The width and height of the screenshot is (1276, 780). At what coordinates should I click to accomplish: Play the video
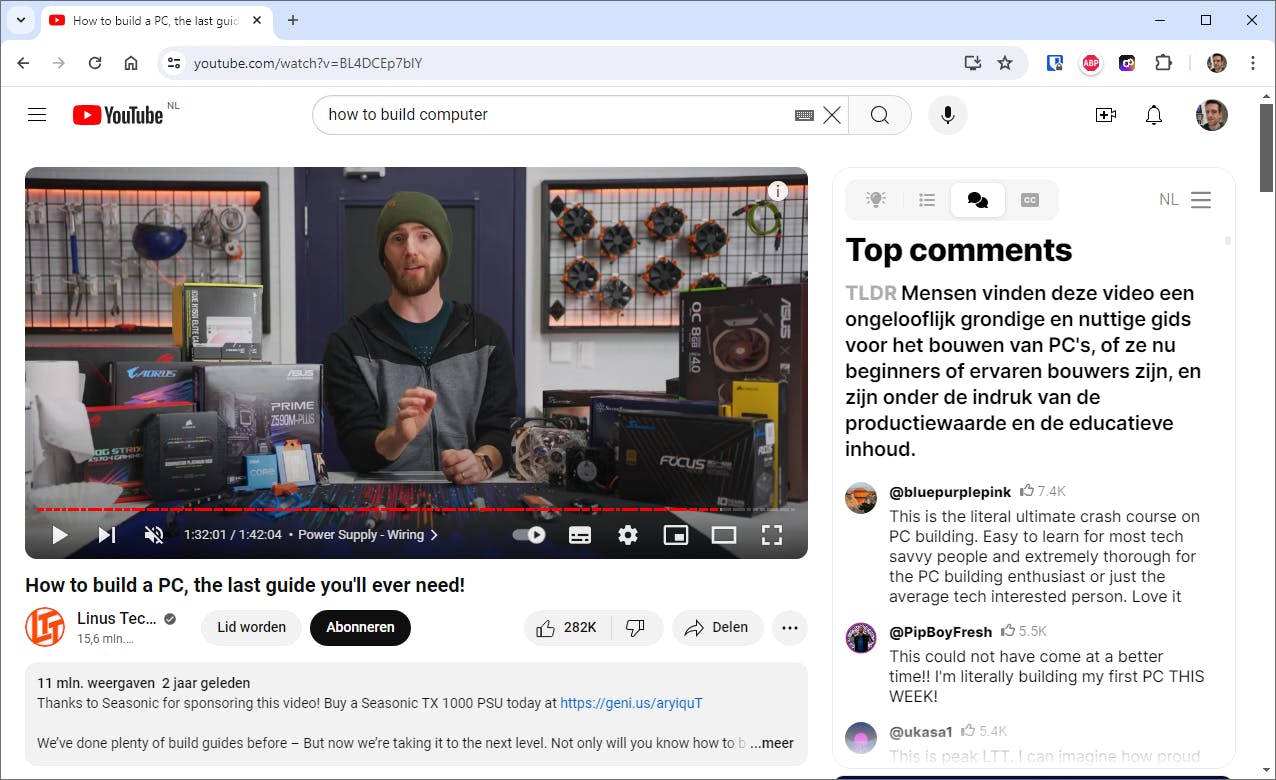(x=60, y=535)
